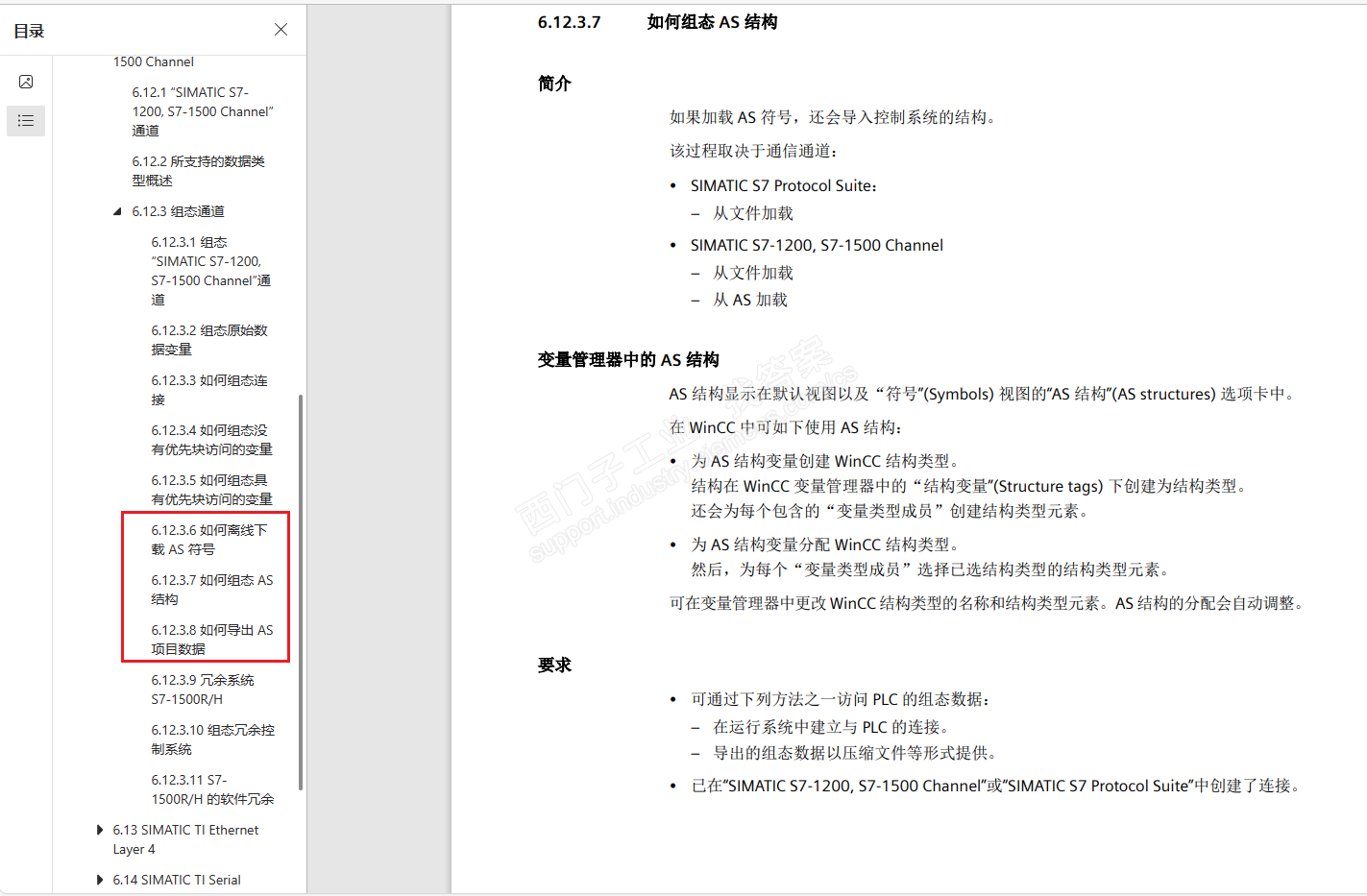Image resolution: width=1367 pixels, height=896 pixels.
Task: Click the 要求 heading
Action: click(554, 665)
